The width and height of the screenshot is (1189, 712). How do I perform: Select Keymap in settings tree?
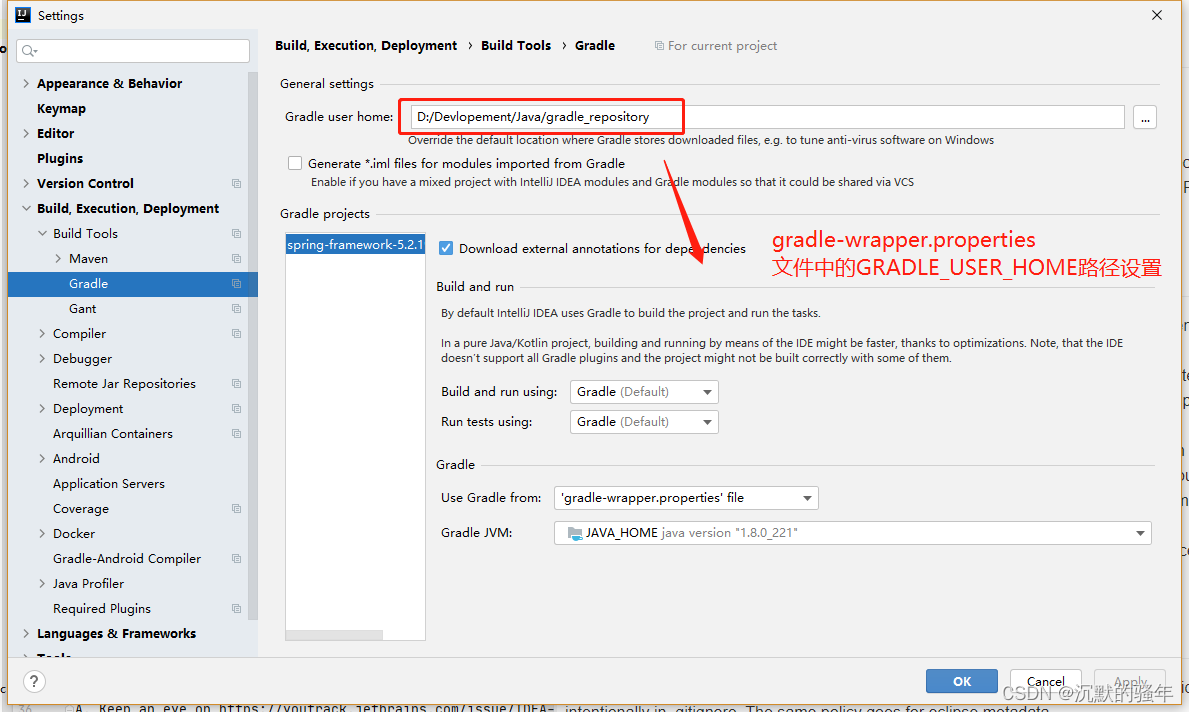[x=61, y=108]
